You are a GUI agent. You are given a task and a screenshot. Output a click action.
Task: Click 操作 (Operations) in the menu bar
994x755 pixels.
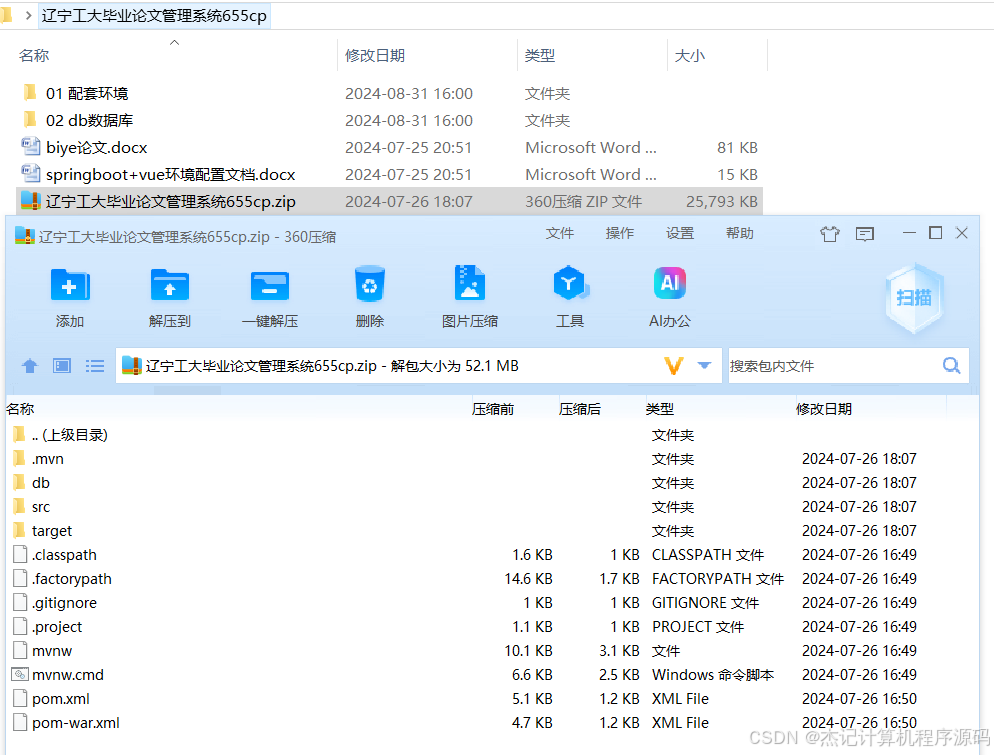[619, 232]
